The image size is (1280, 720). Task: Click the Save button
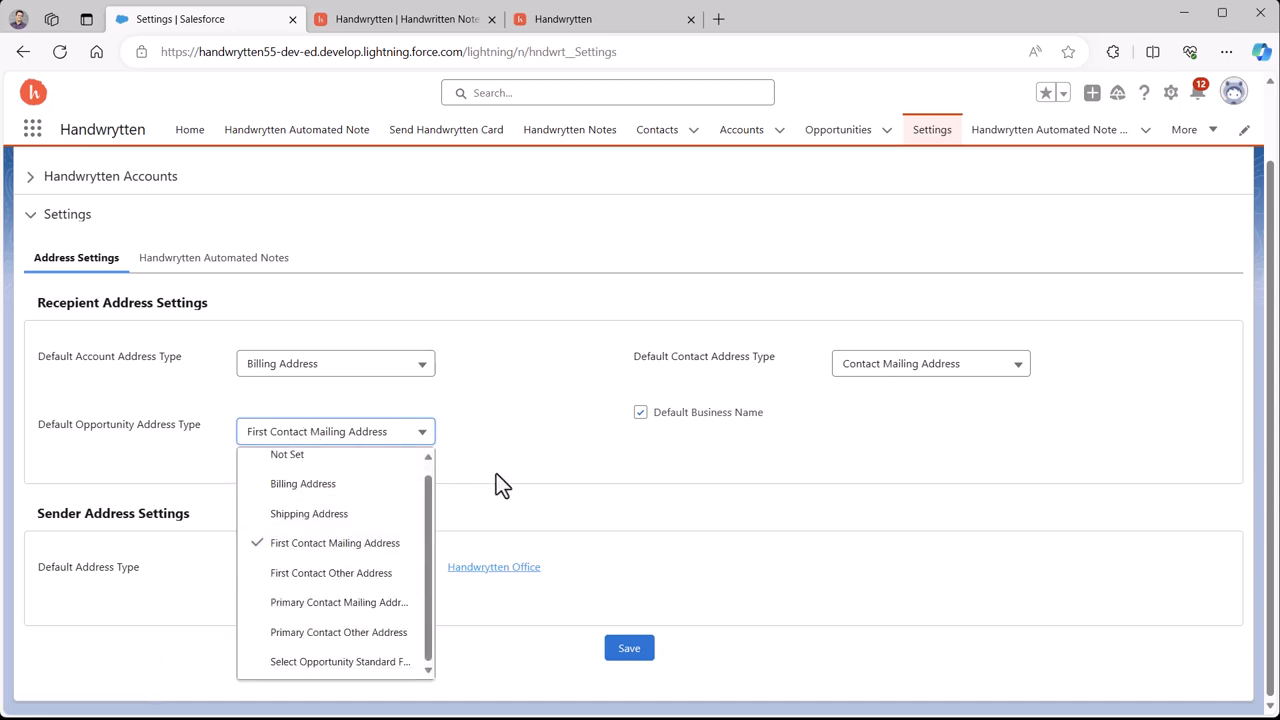tap(629, 648)
